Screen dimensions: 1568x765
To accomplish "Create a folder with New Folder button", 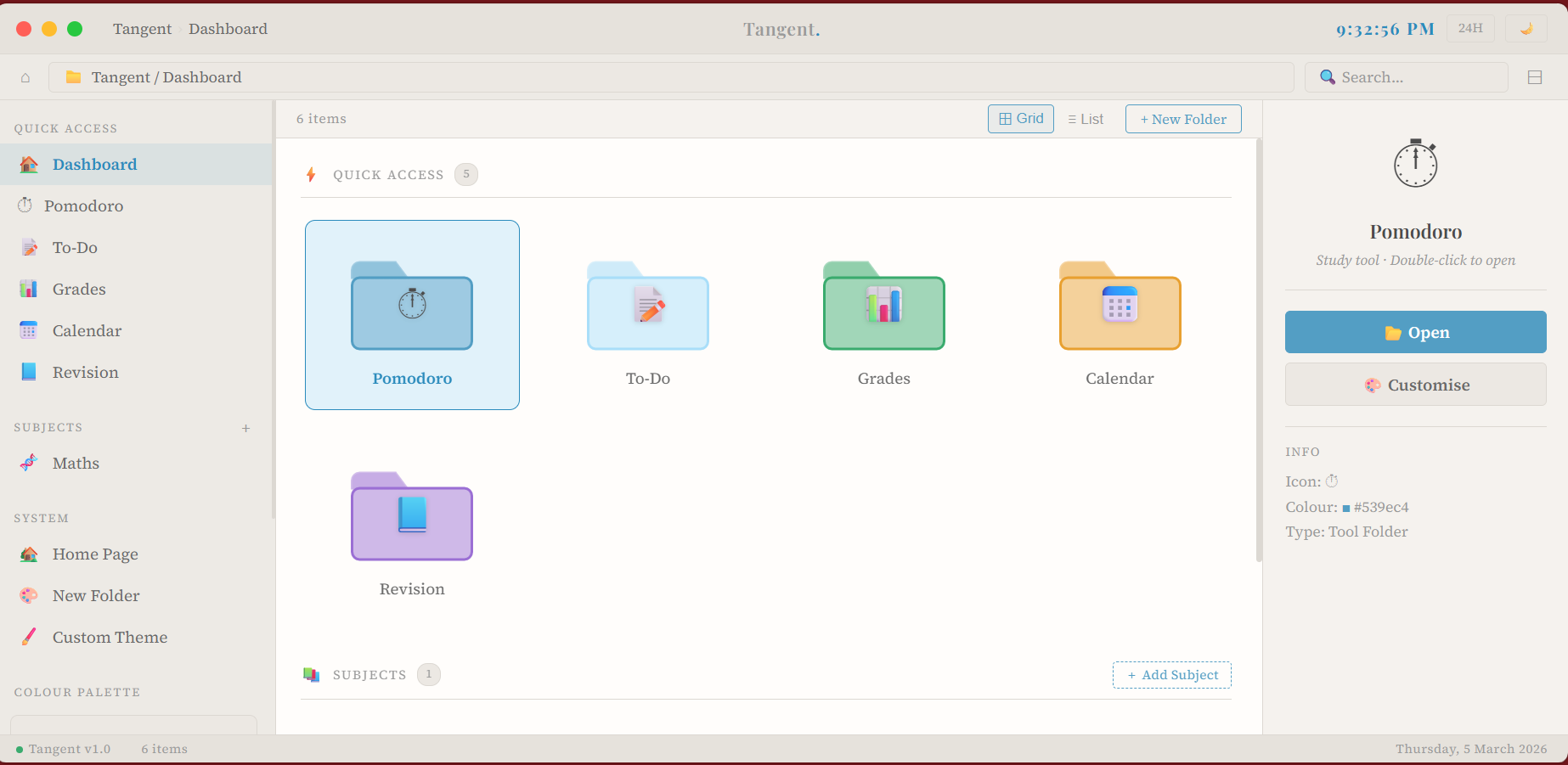I will click(x=1183, y=119).
